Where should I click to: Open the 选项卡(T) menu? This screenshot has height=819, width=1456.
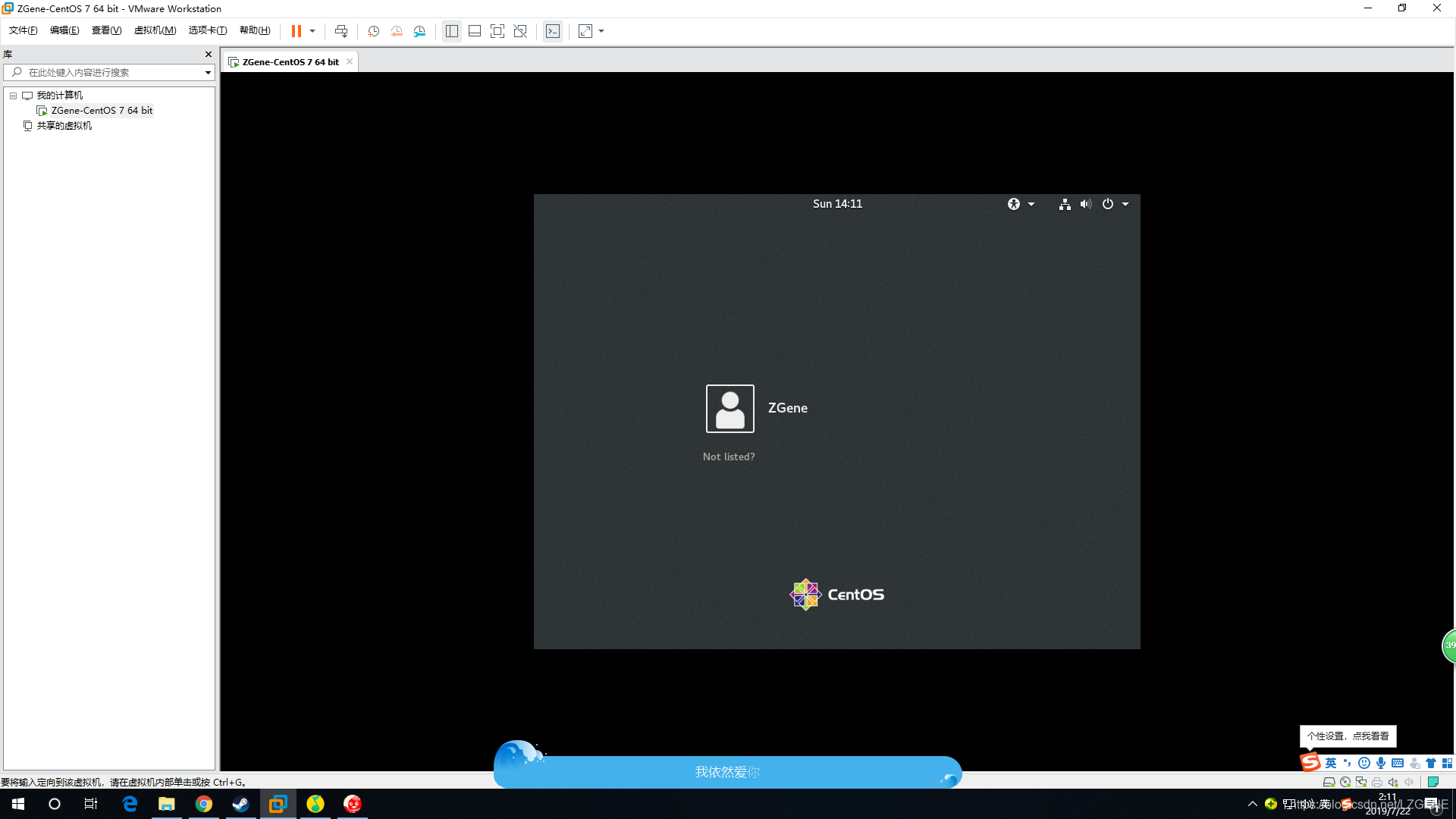[208, 30]
